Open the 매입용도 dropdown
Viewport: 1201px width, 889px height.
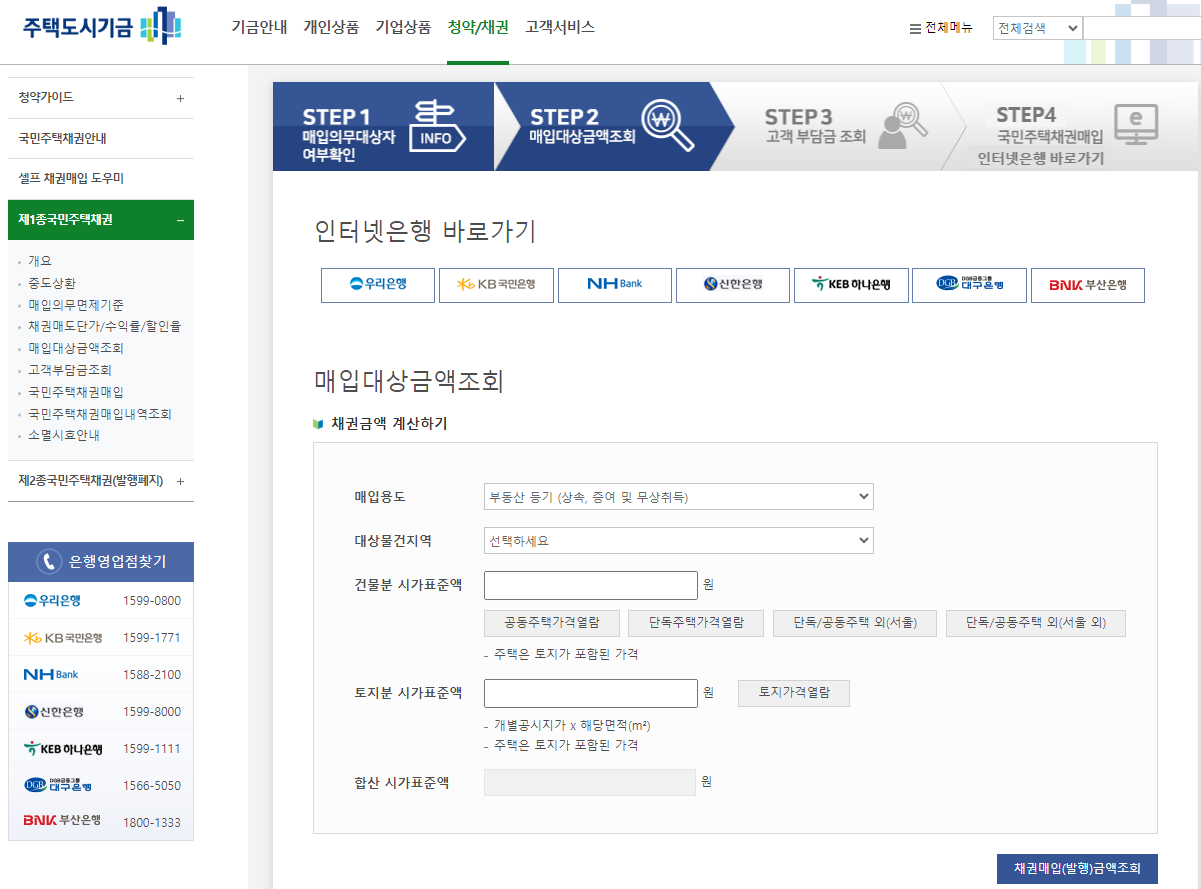coord(678,496)
